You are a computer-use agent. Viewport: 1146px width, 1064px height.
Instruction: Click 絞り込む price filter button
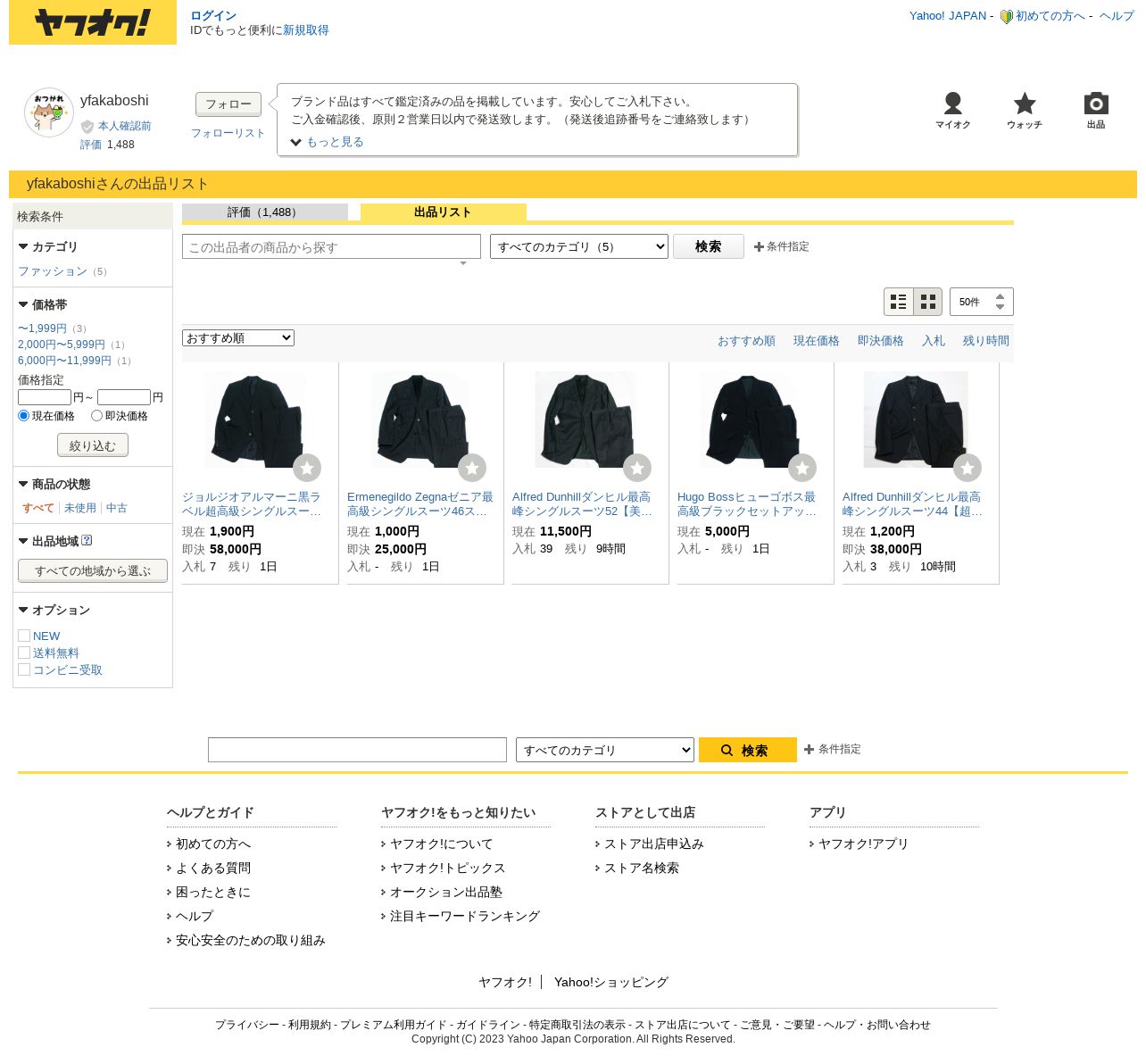pyautogui.click(x=93, y=445)
